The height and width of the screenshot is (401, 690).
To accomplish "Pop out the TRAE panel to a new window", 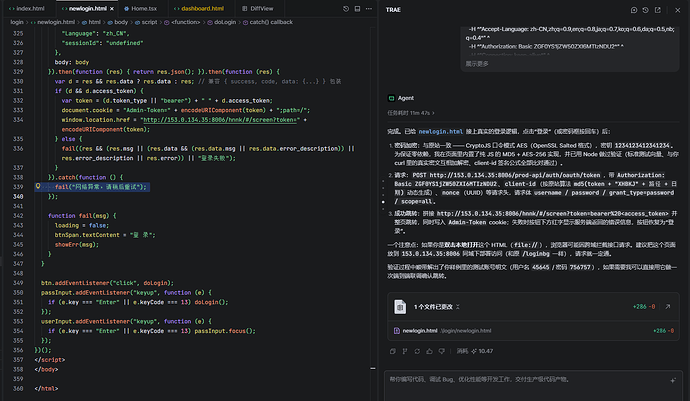I will coord(657,10).
